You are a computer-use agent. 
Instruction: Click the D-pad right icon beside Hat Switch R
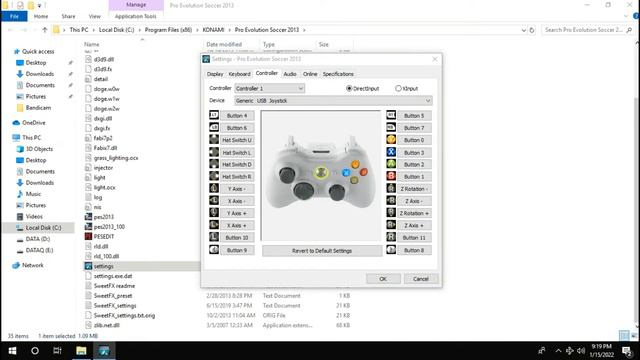tap(214, 176)
